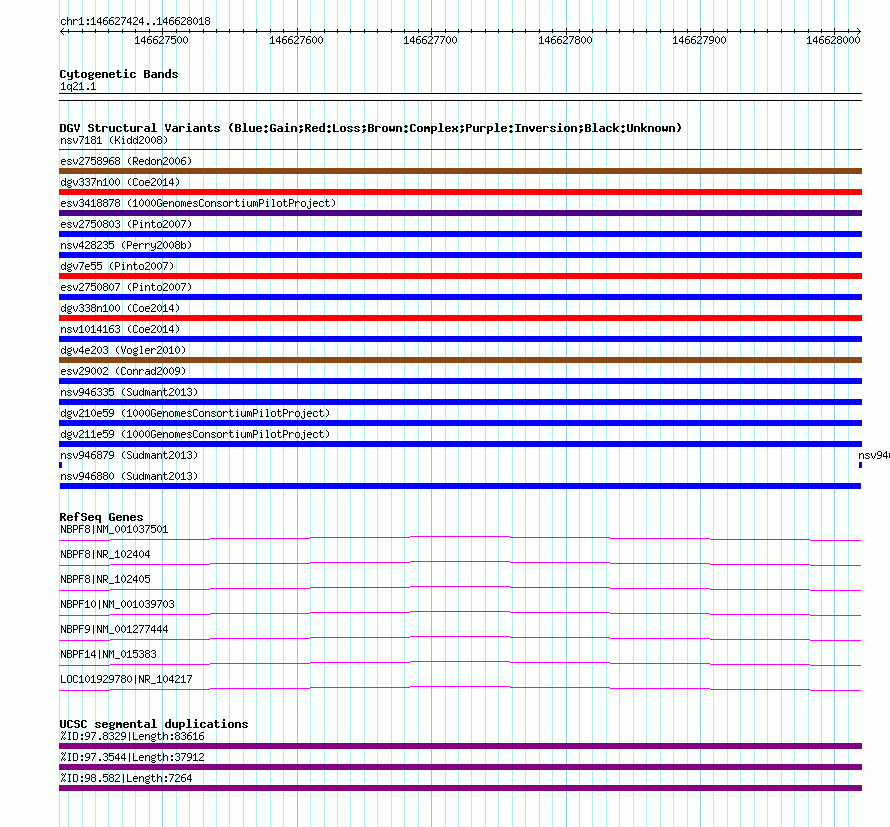890x827 pixels.
Task: Select duplication %ID:97.3544|Length:37912
Action: tap(132, 758)
